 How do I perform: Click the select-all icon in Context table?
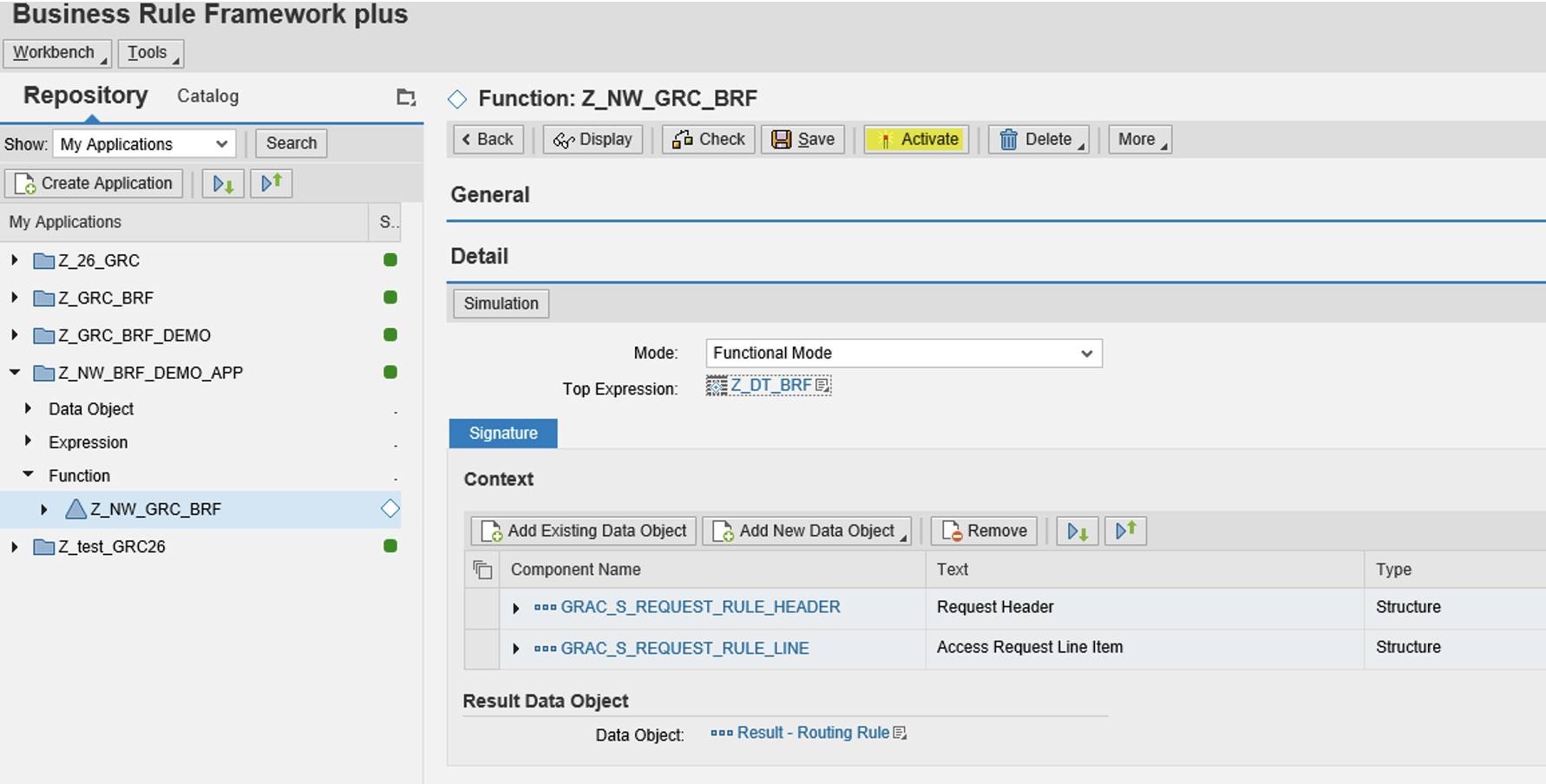pyautogui.click(x=482, y=570)
